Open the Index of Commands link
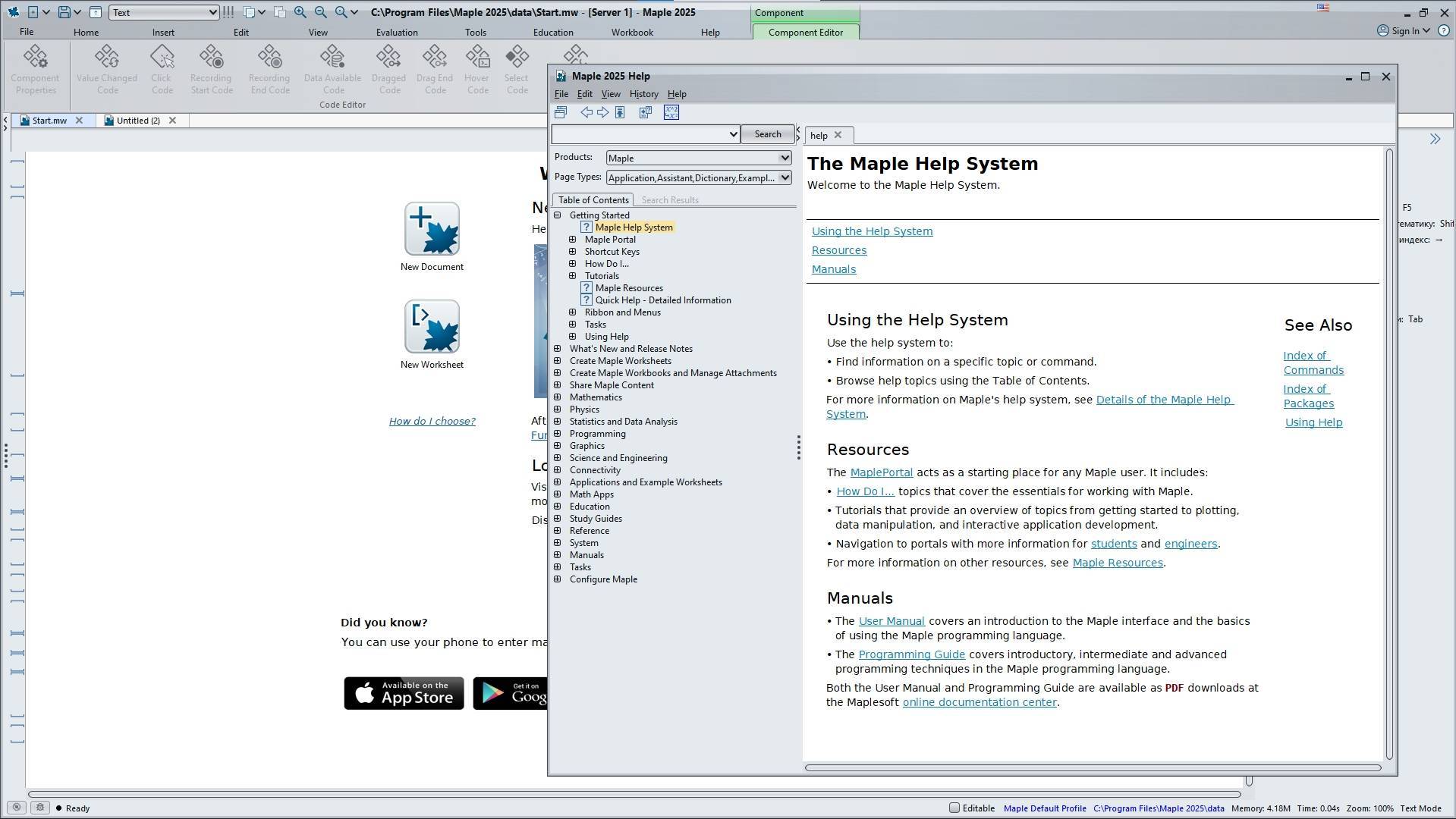 pos(1313,362)
